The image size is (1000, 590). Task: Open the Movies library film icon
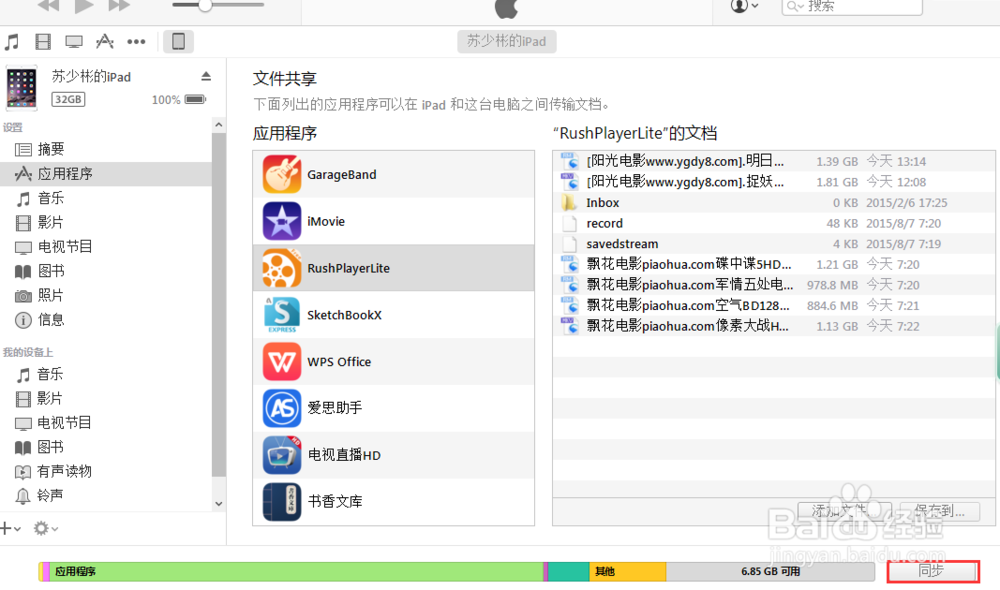(x=43, y=42)
